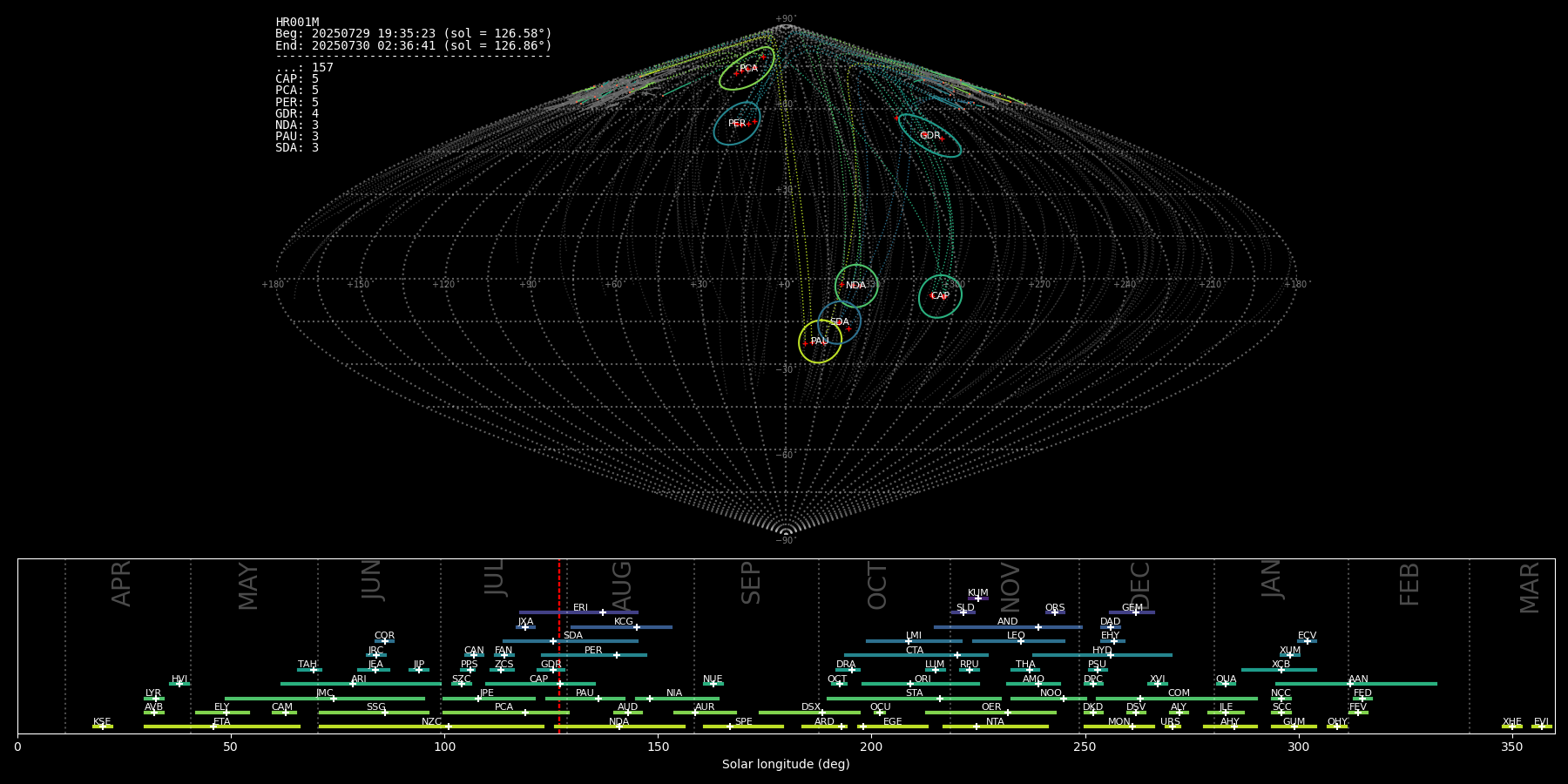Click the HVI shower label in the timeline
This screenshot has width=1568, height=784.
pyautogui.click(x=179, y=679)
